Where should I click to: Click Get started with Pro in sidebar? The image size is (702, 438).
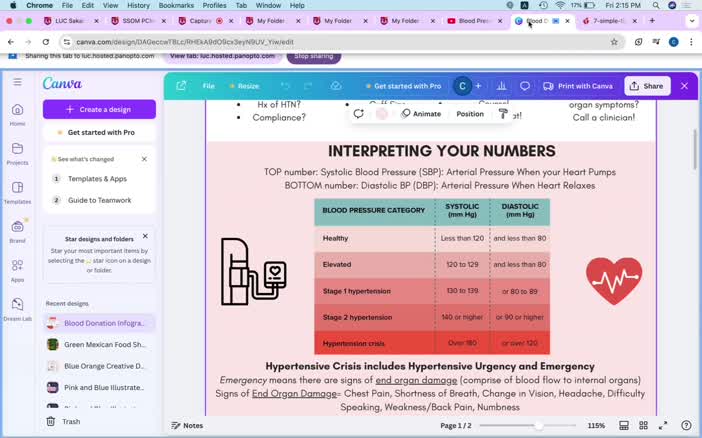tap(99, 133)
